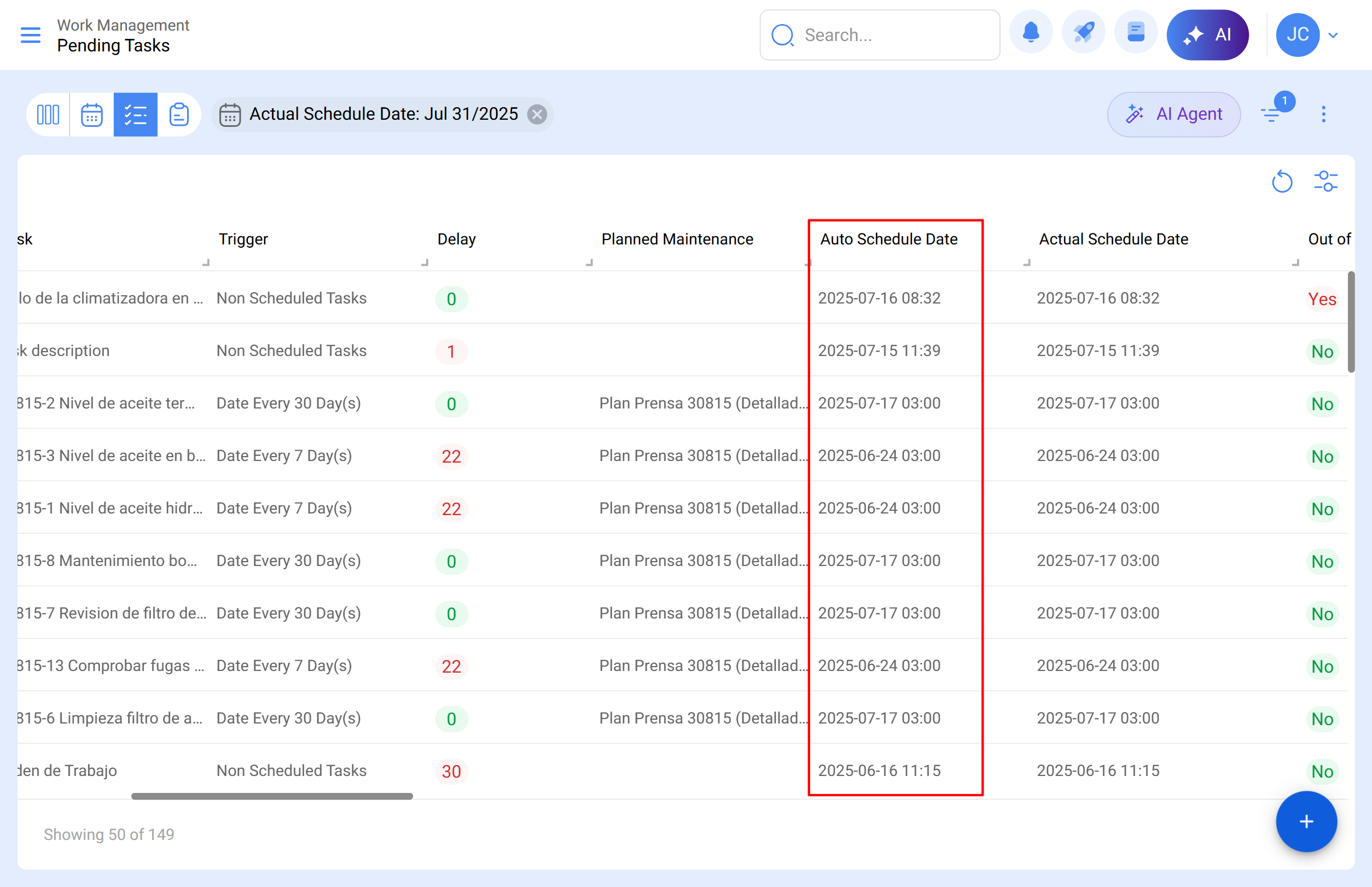
Task: Open the filters icon showing one active filter
Action: [1273, 114]
